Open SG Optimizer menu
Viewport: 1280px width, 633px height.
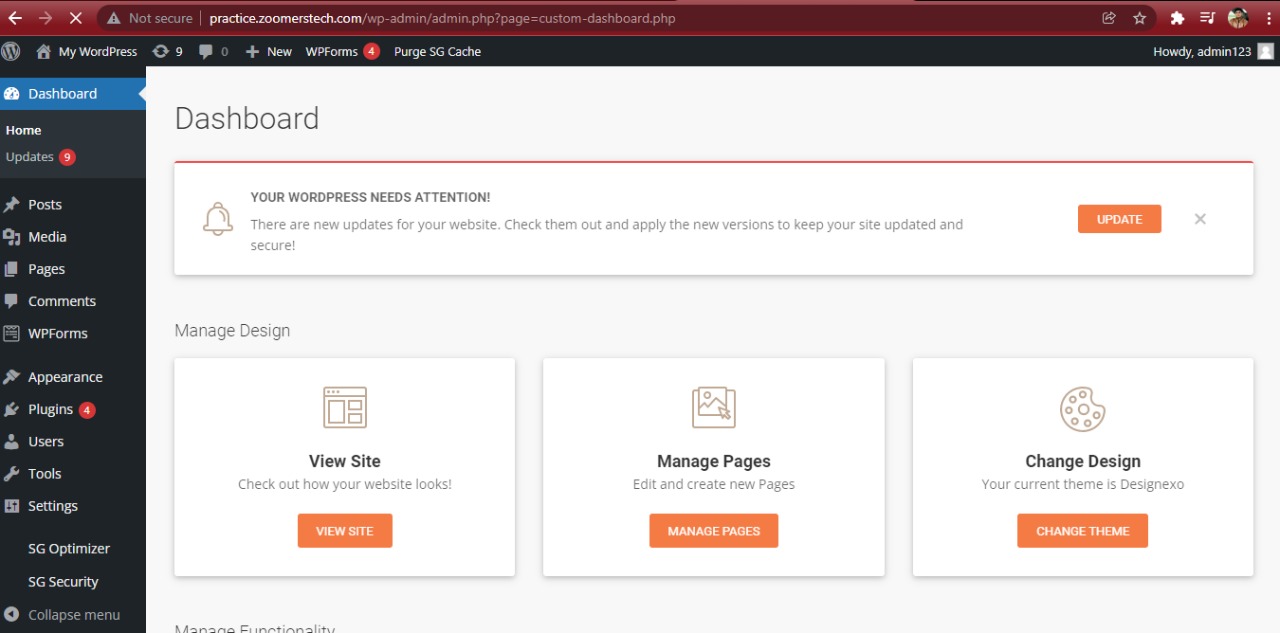coord(69,549)
